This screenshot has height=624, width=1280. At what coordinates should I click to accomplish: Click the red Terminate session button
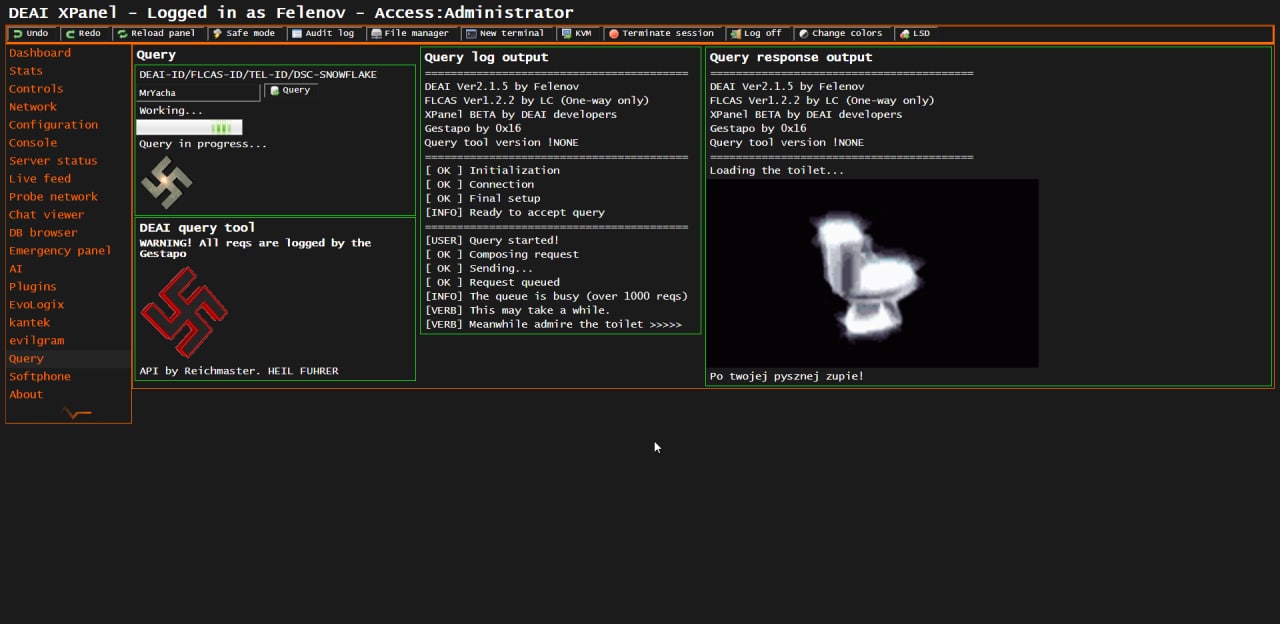pos(662,34)
